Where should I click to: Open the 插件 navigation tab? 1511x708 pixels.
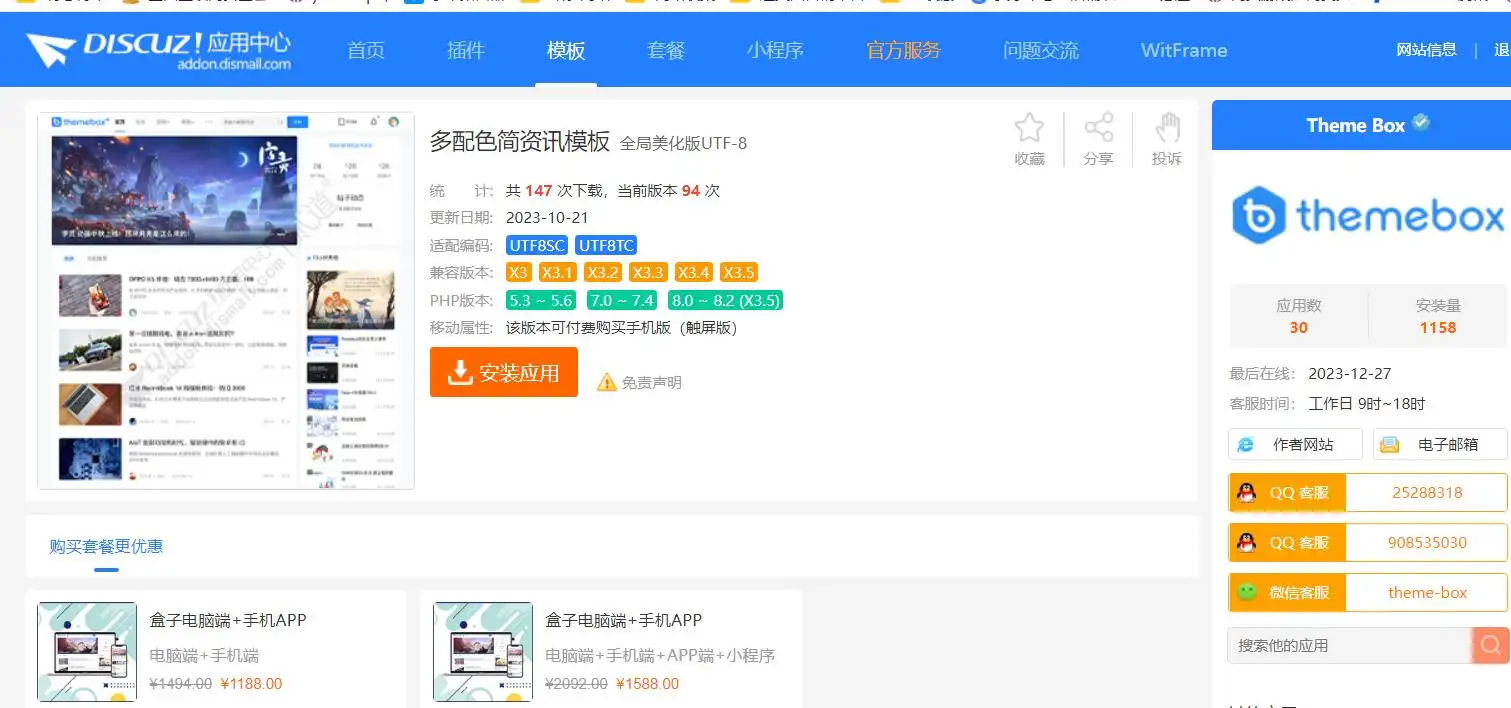(x=466, y=50)
